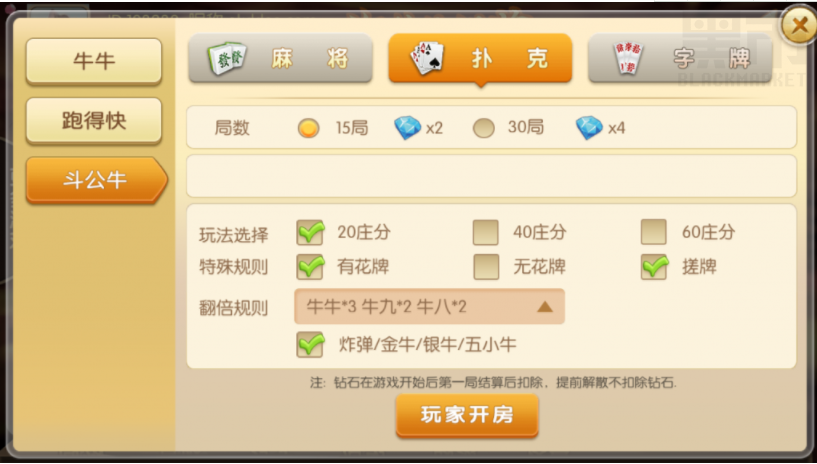Image resolution: width=817 pixels, height=464 pixels.
Task: Click the 玩家开房 button
Action: [x=467, y=416]
